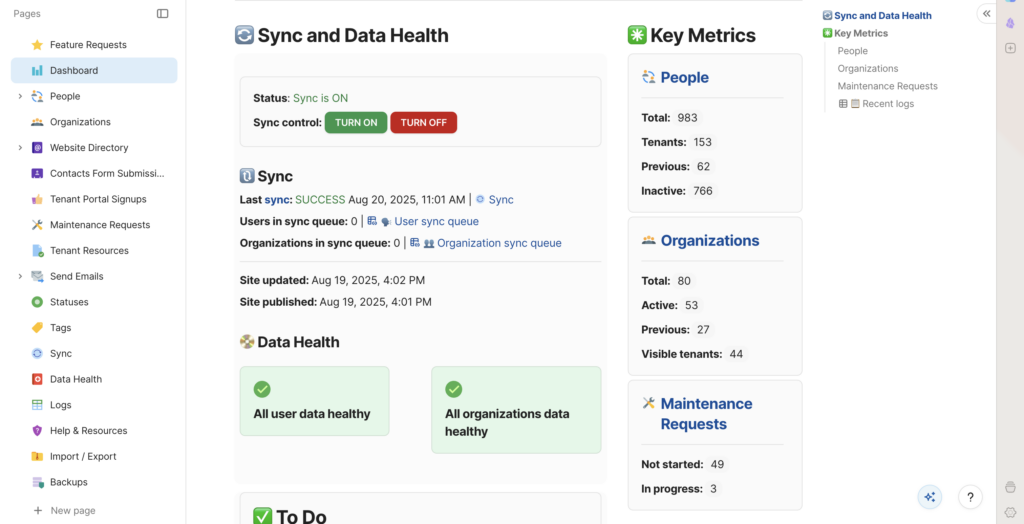This screenshot has height=524, width=1024.
Task: Click the Not started value 49
Action: pos(717,465)
